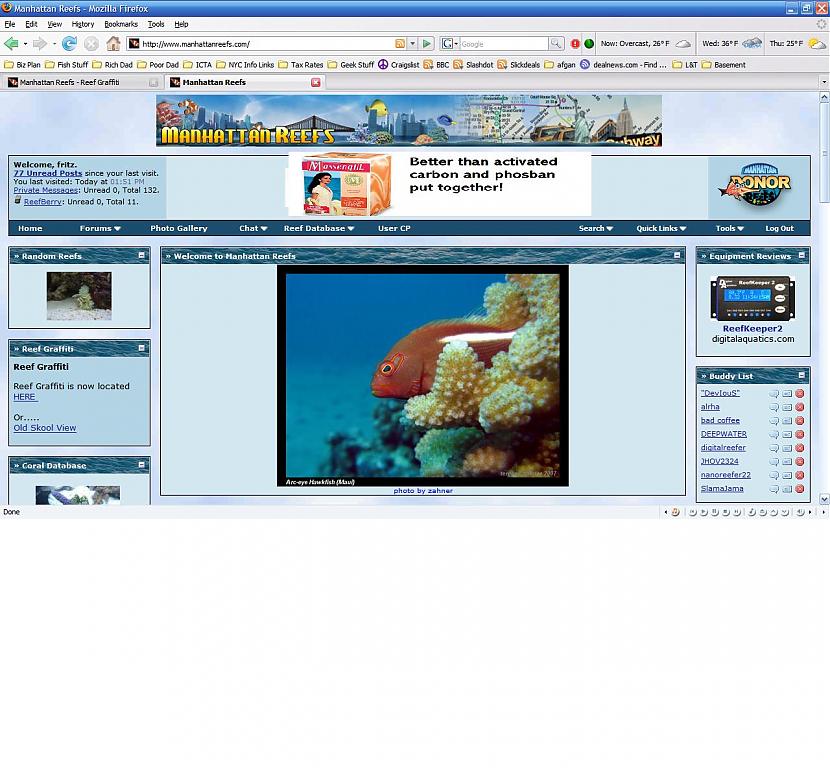Collapse the Equipment Reviews panel
The width and height of the screenshot is (830, 768).
(x=802, y=255)
